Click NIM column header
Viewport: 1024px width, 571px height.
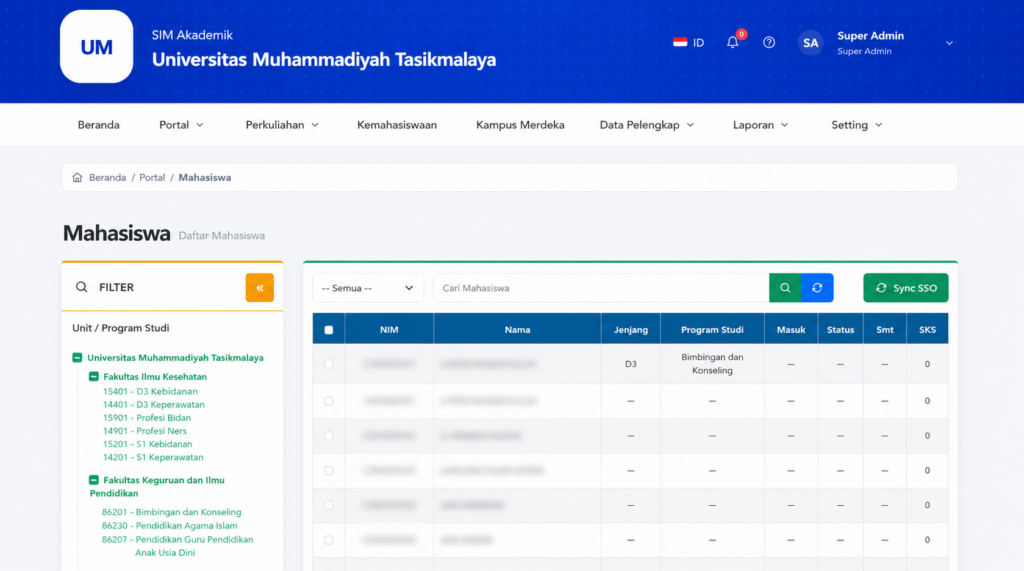[x=389, y=330]
